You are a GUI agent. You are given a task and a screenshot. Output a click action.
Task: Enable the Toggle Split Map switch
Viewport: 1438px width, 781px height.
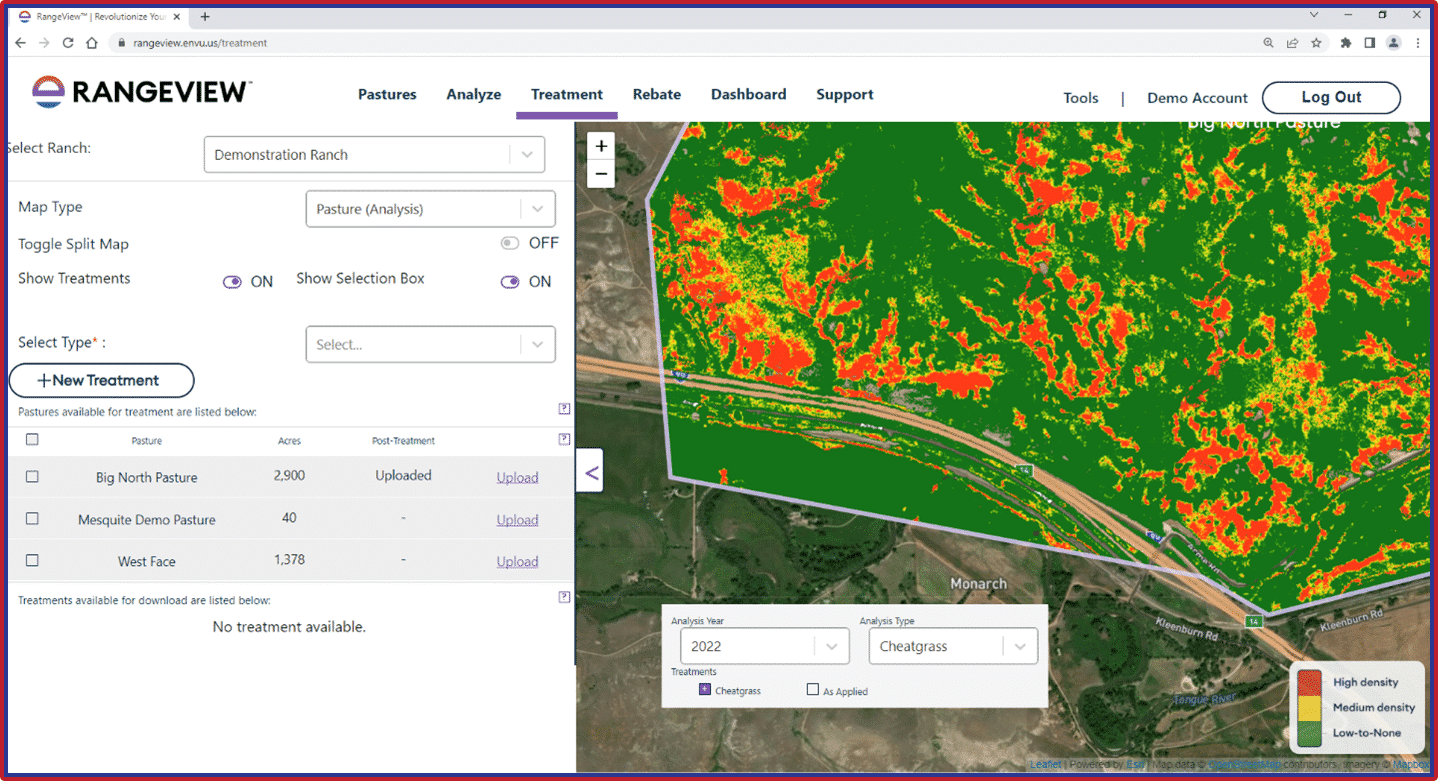point(510,242)
